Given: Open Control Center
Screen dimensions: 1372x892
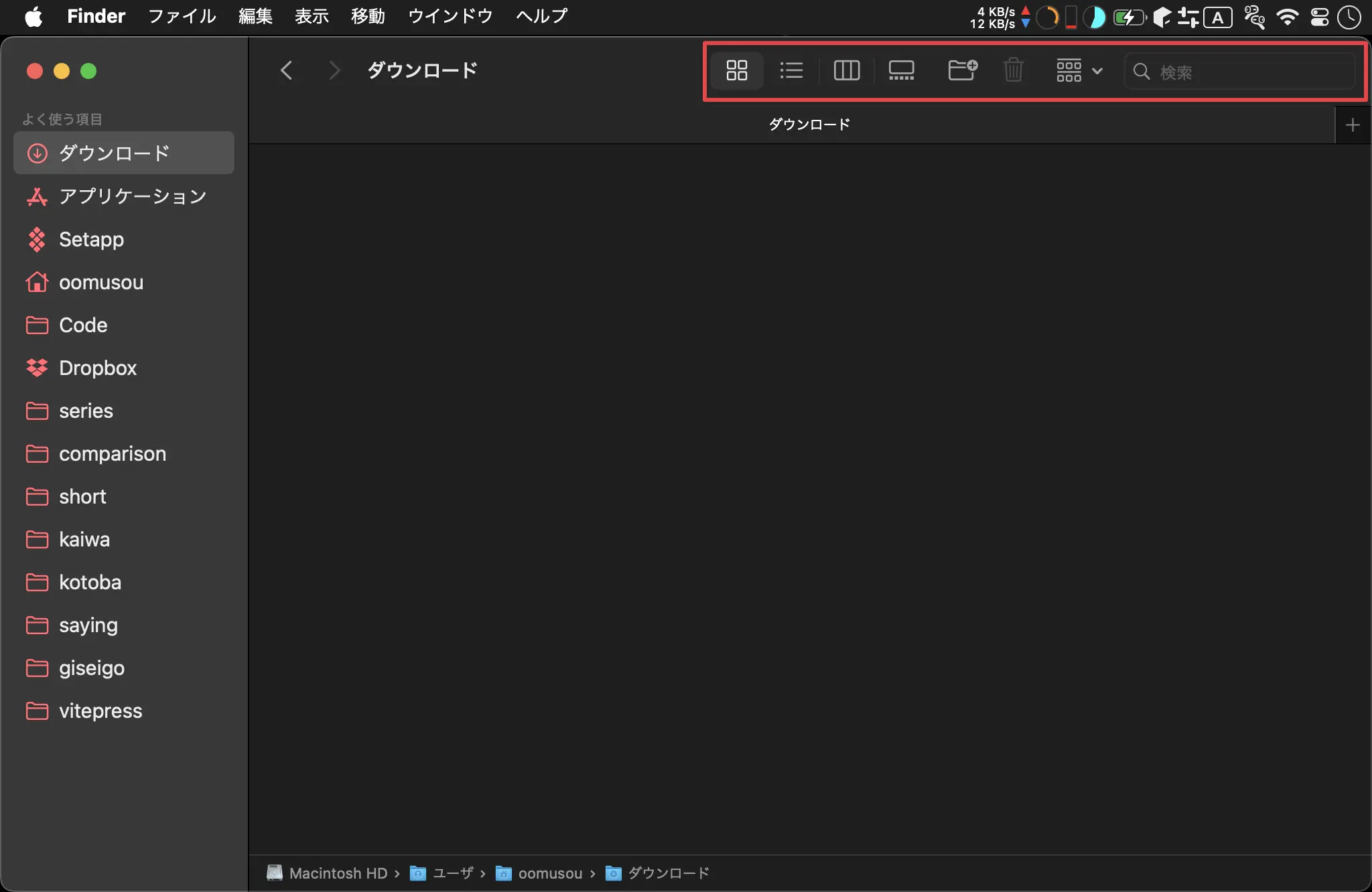Looking at the screenshot, I should pos(1319,17).
